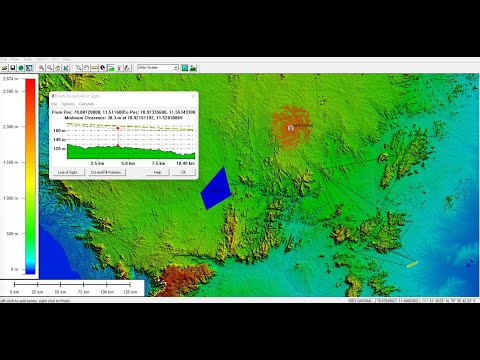
Task: Click the Line of Sight... button
Action: (69, 172)
